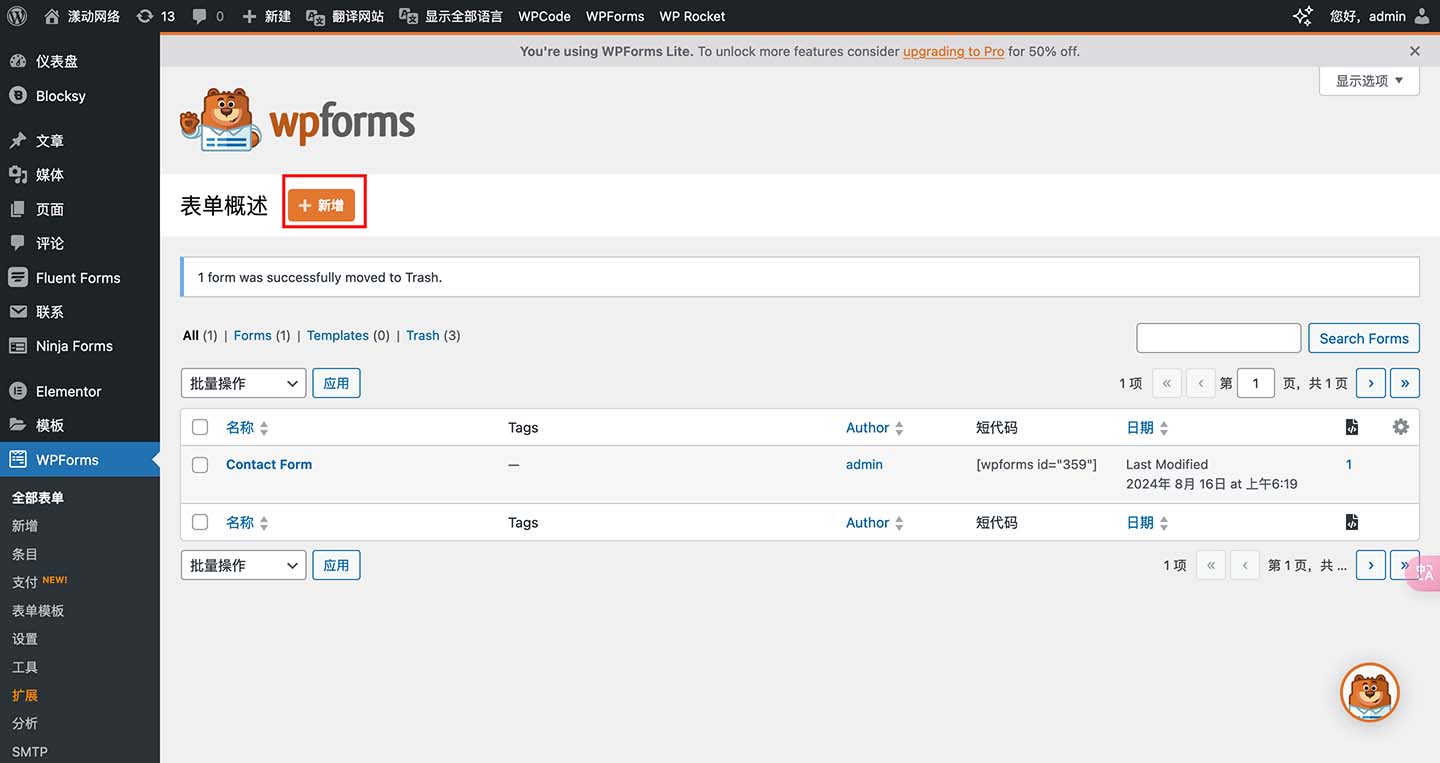
Task: Open WPForms admin bar menu
Action: tap(615, 16)
